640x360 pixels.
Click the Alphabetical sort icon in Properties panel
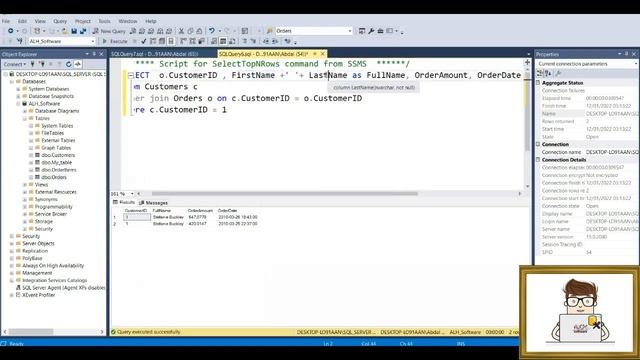pyautogui.click(x=548, y=73)
